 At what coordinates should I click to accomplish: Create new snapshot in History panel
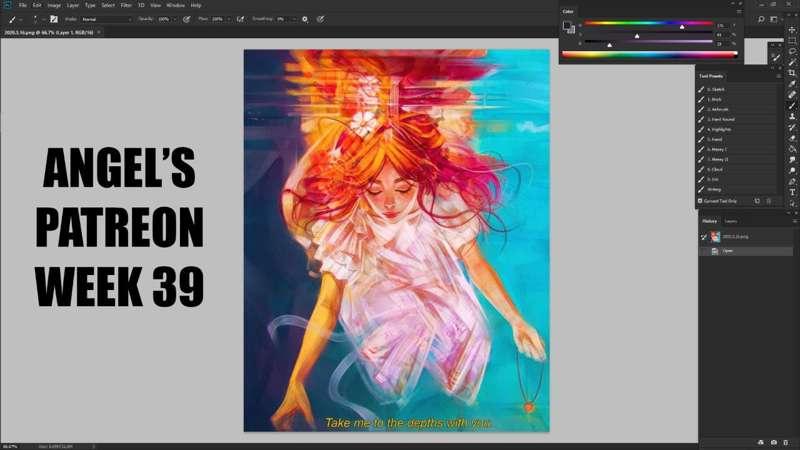click(774, 442)
